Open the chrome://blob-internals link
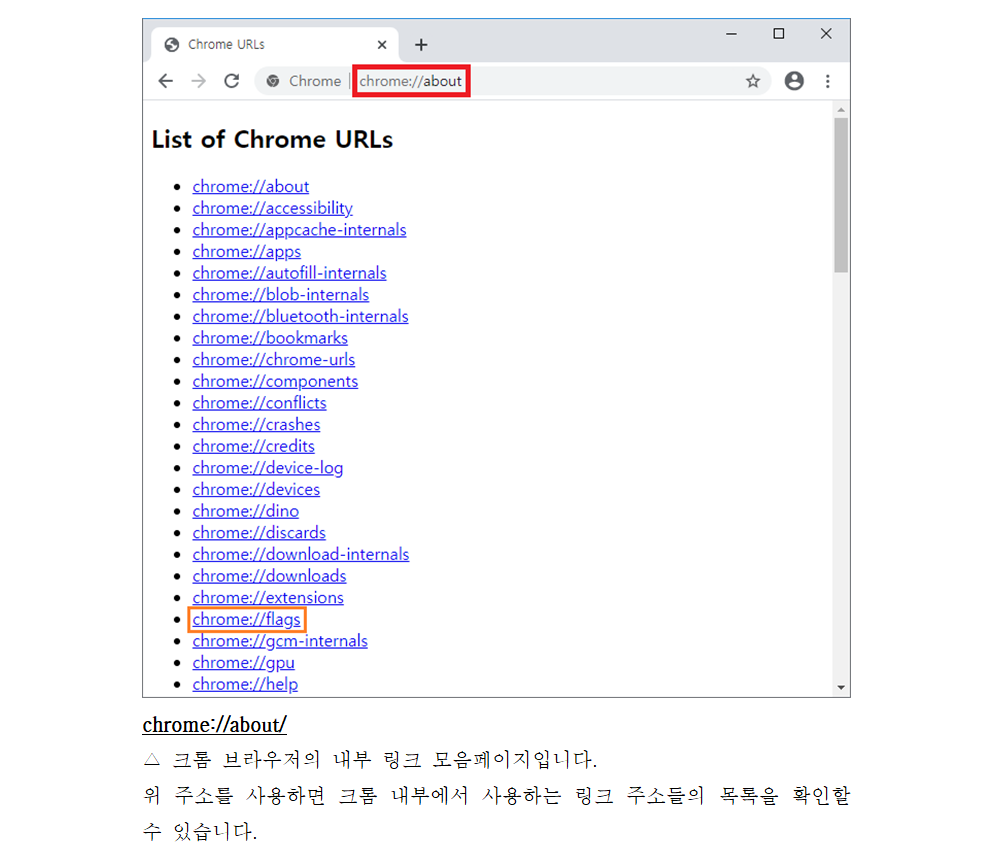The height and width of the screenshot is (858, 992). point(280,295)
